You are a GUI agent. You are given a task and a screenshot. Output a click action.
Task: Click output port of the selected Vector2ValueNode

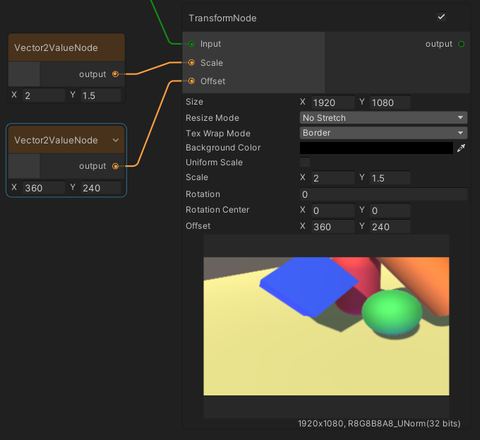coord(115,166)
